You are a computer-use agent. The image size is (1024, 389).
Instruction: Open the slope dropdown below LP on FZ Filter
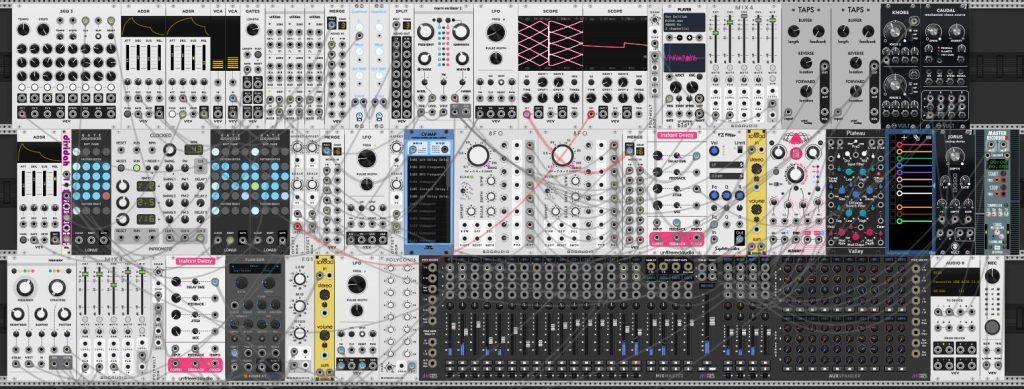(726, 176)
